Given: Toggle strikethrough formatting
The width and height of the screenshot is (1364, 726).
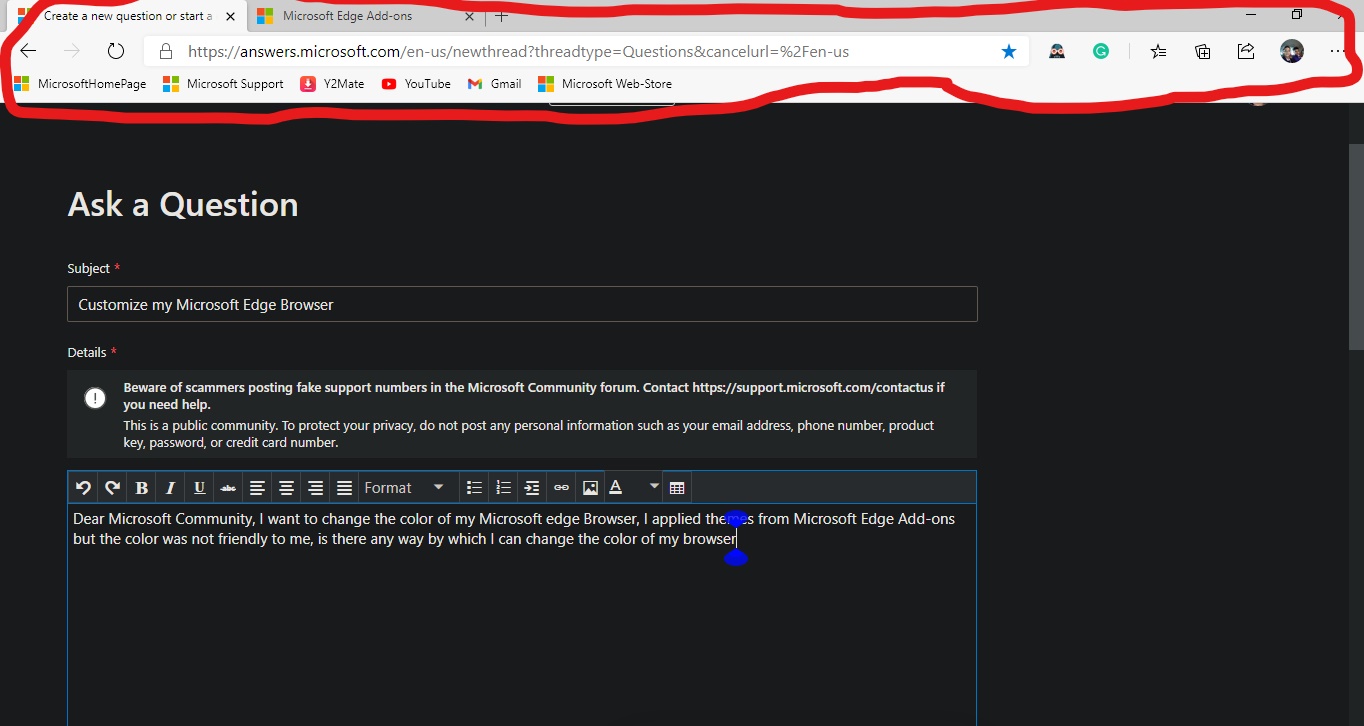Looking at the screenshot, I should click(228, 488).
